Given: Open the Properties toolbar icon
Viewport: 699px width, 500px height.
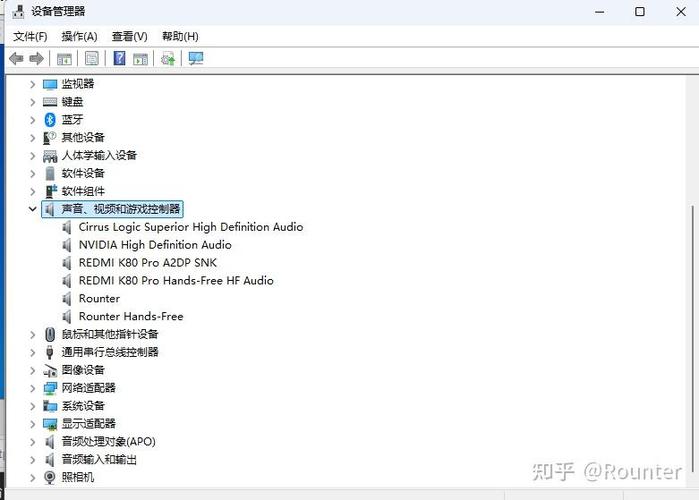Looking at the screenshot, I should tap(92, 58).
